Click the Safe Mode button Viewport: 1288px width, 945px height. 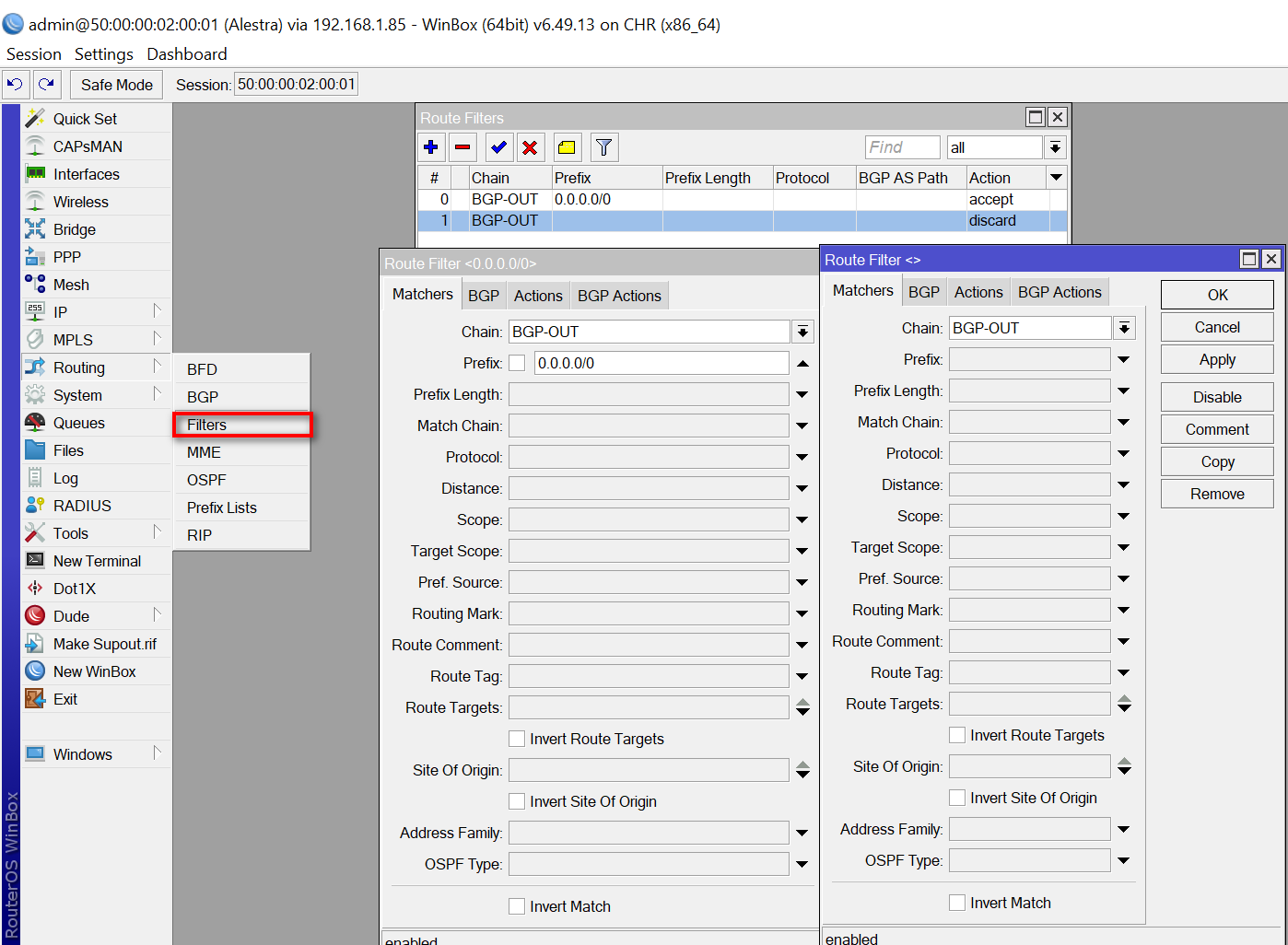pos(117,85)
